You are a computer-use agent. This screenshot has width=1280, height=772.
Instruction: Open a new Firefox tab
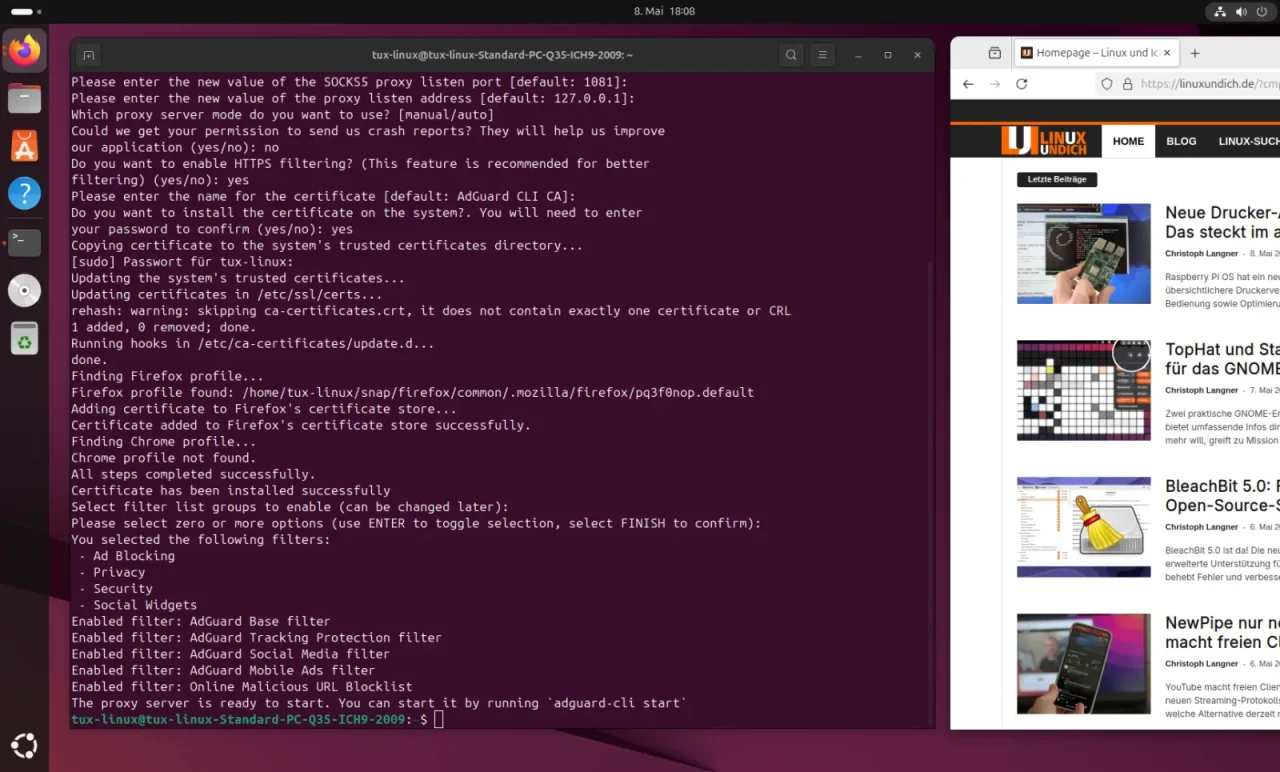[x=1195, y=53]
